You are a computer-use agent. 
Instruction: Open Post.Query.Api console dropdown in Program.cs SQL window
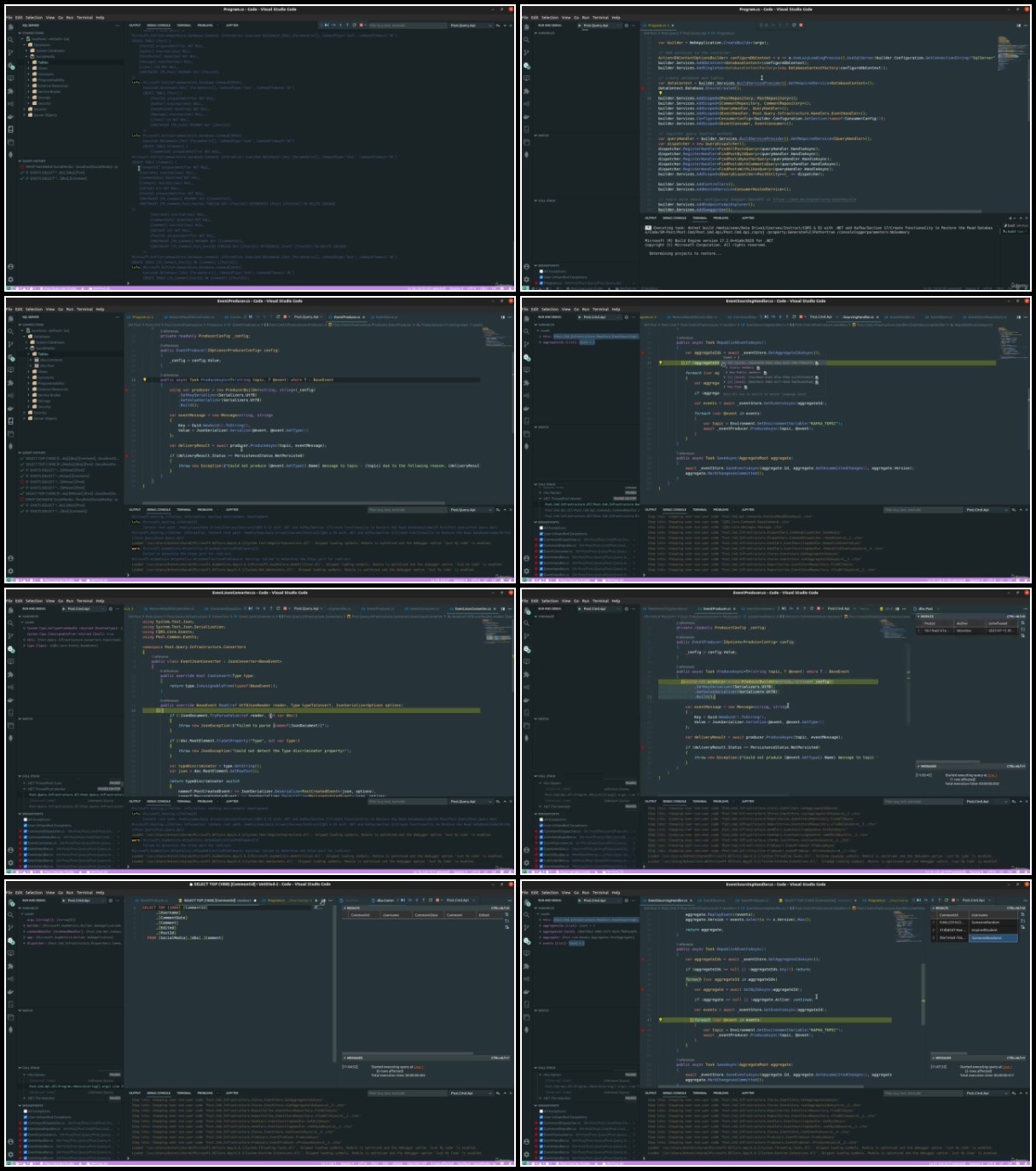(471, 26)
